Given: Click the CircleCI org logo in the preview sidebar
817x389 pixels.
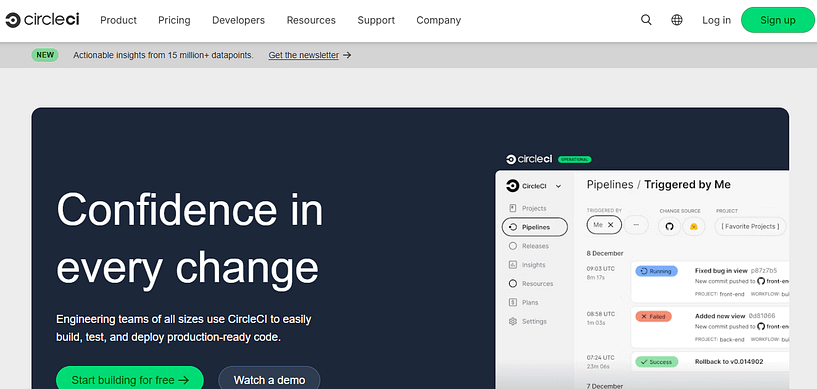Looking at the screenshot, I should point(513,186).
